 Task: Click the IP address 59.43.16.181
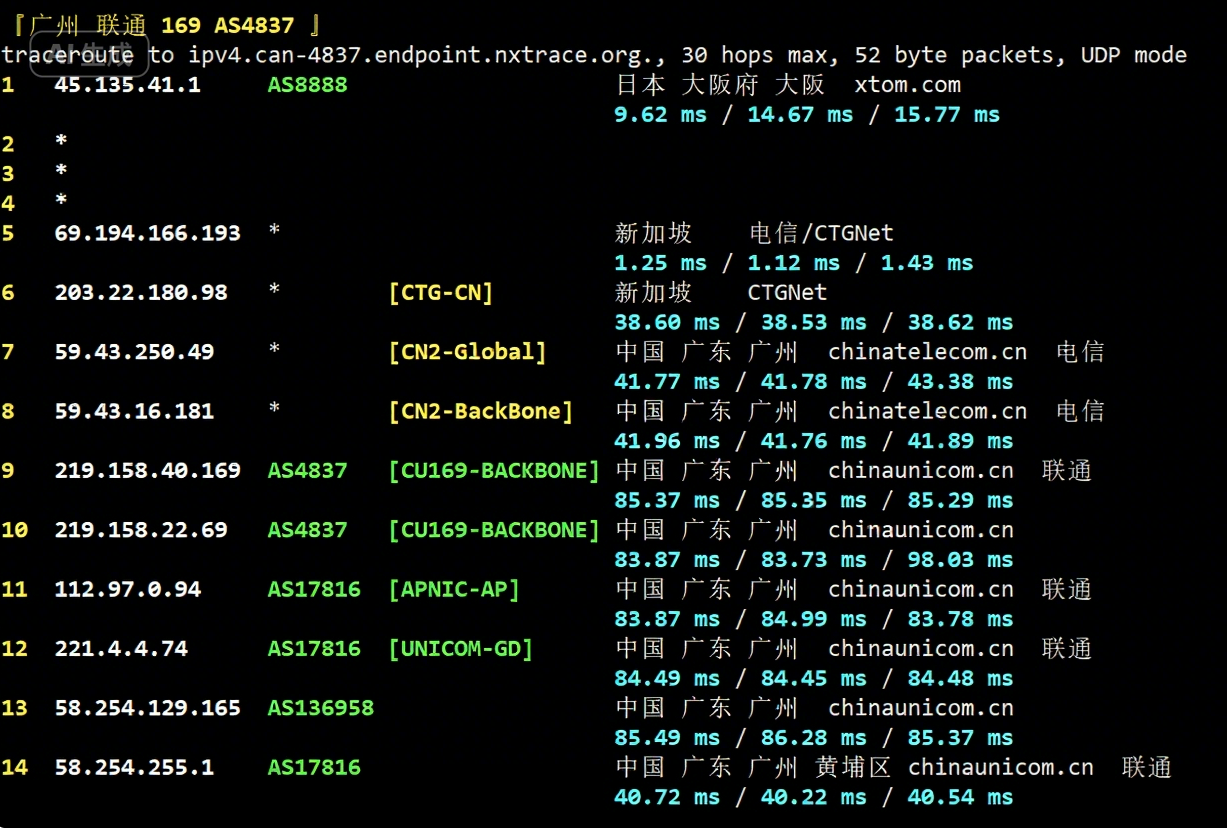point(134,411)
